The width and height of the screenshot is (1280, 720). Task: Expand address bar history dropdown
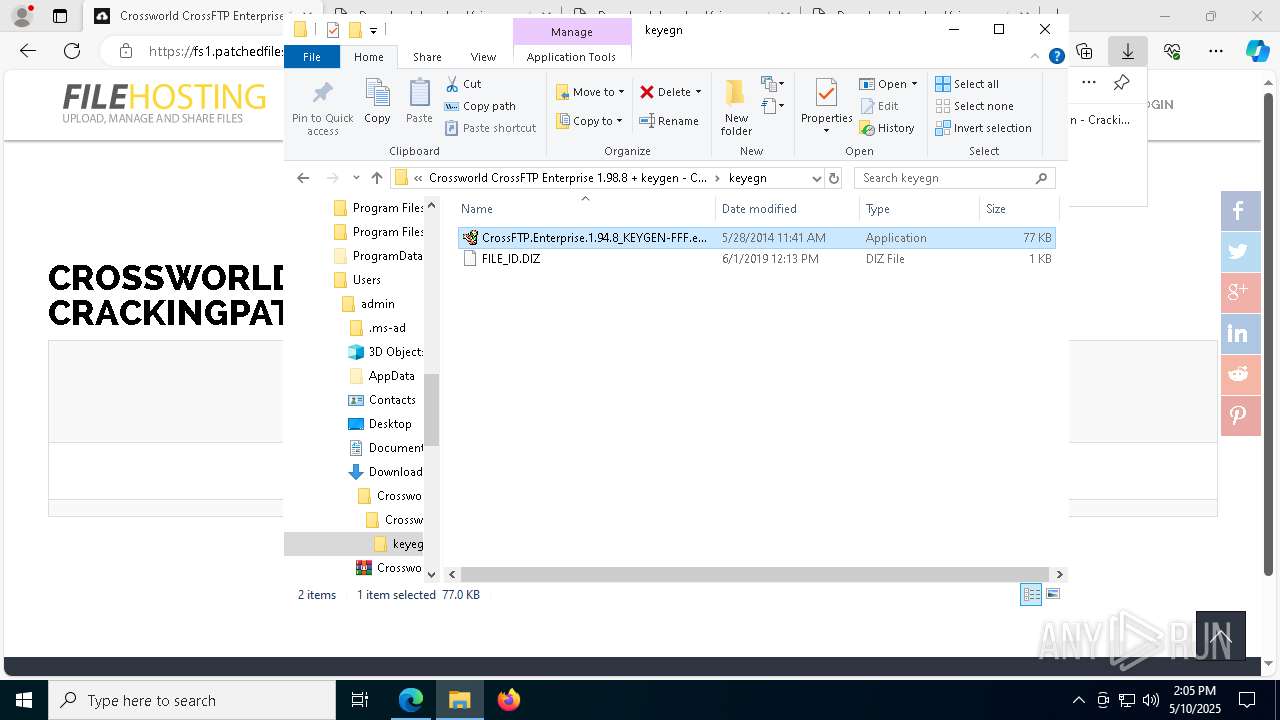[816, 178]
